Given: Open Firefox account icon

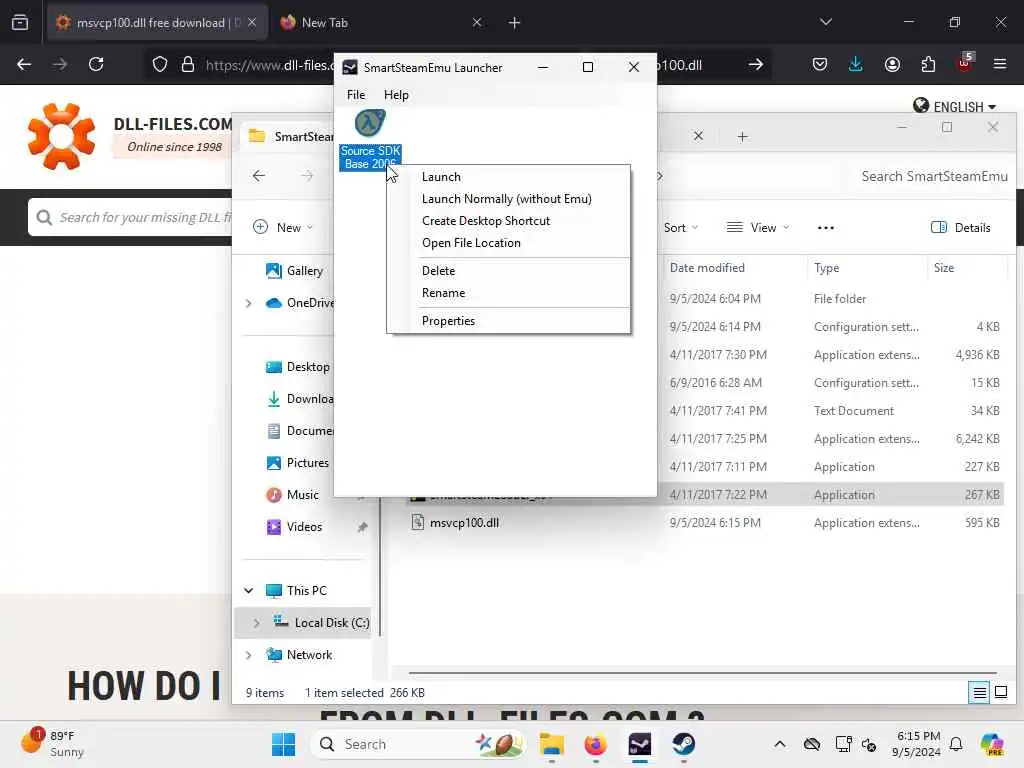Looking at the screenshot, I should tap(892, 64).
